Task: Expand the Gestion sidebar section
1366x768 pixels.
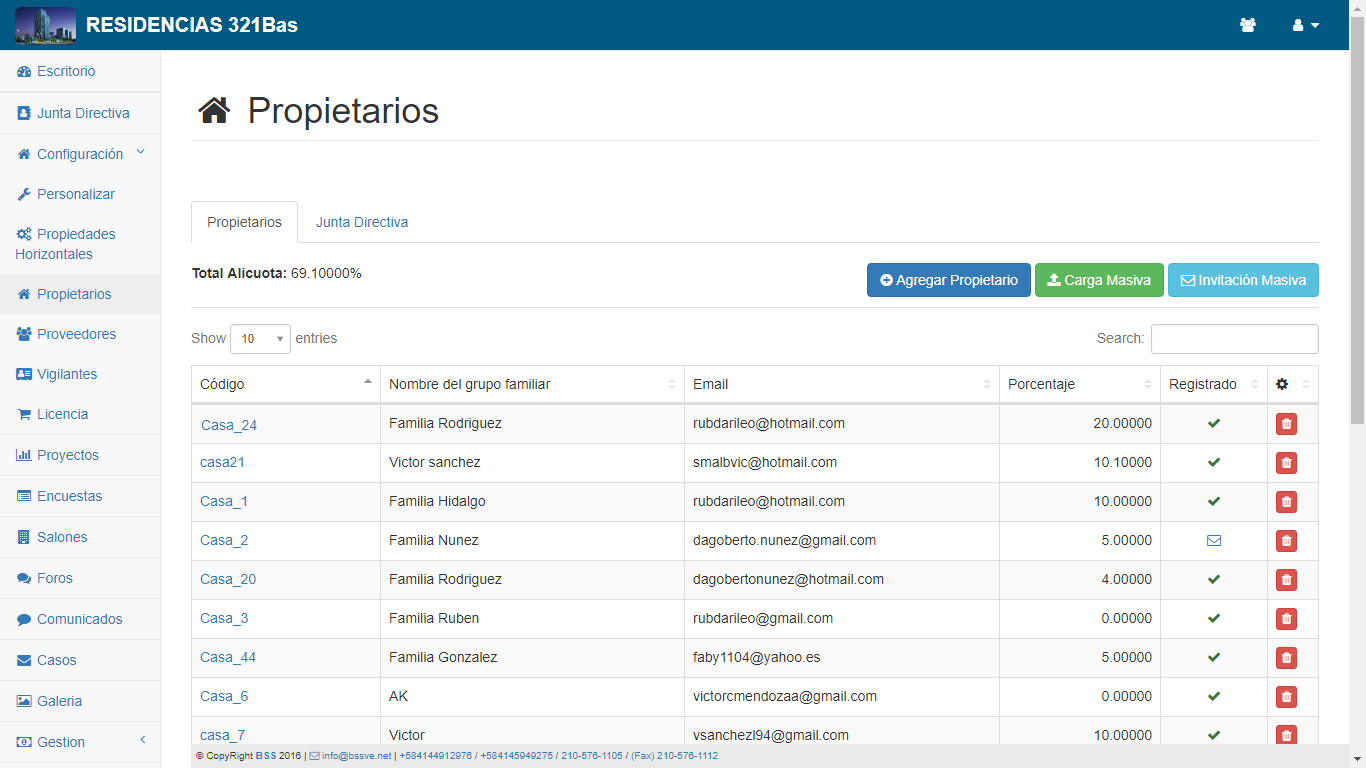Action: (80, 742)
